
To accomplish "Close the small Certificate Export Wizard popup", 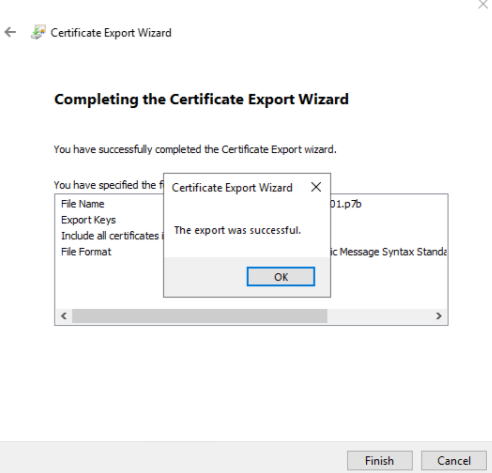I will tap(316, 187).
